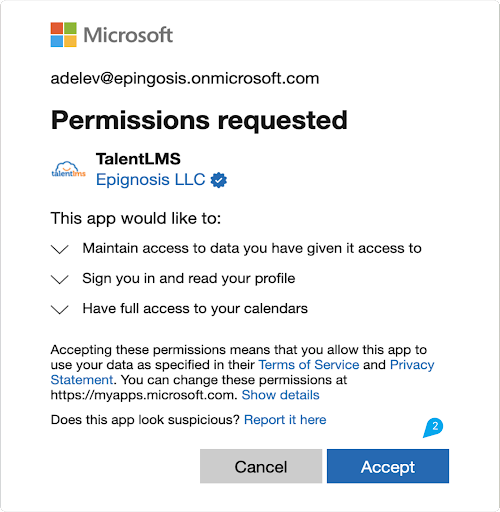Open the Privacy Statement link
The width and height of the screenshot is (500, 512).
(412, 365)
